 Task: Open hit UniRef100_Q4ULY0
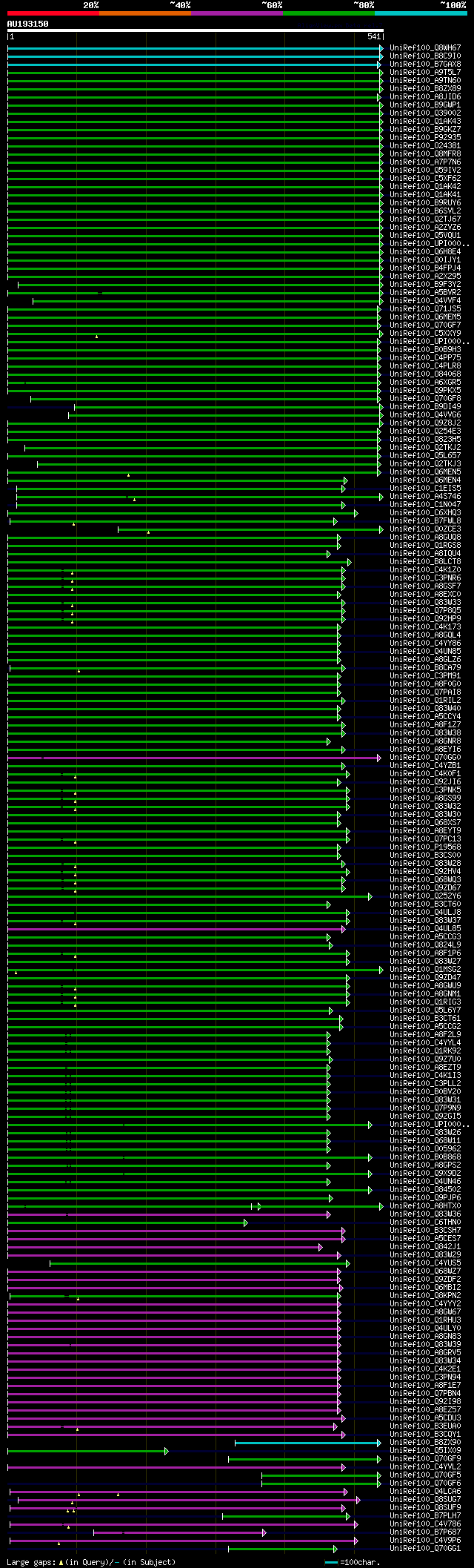point(425,1328)
